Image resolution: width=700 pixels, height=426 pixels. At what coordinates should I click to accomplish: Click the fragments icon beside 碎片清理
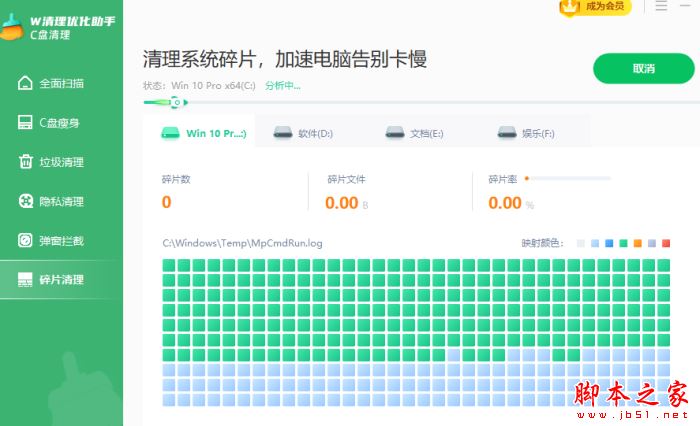(x=25, y=280)
